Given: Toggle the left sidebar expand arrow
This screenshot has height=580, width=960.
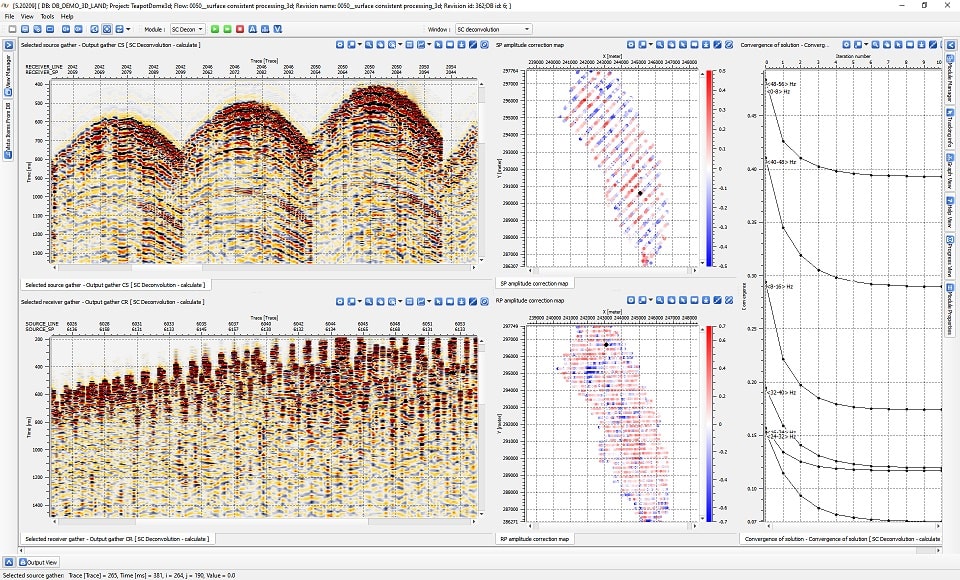Looking at the screenshot, I should pyautogui.click(x=9, y=45).
